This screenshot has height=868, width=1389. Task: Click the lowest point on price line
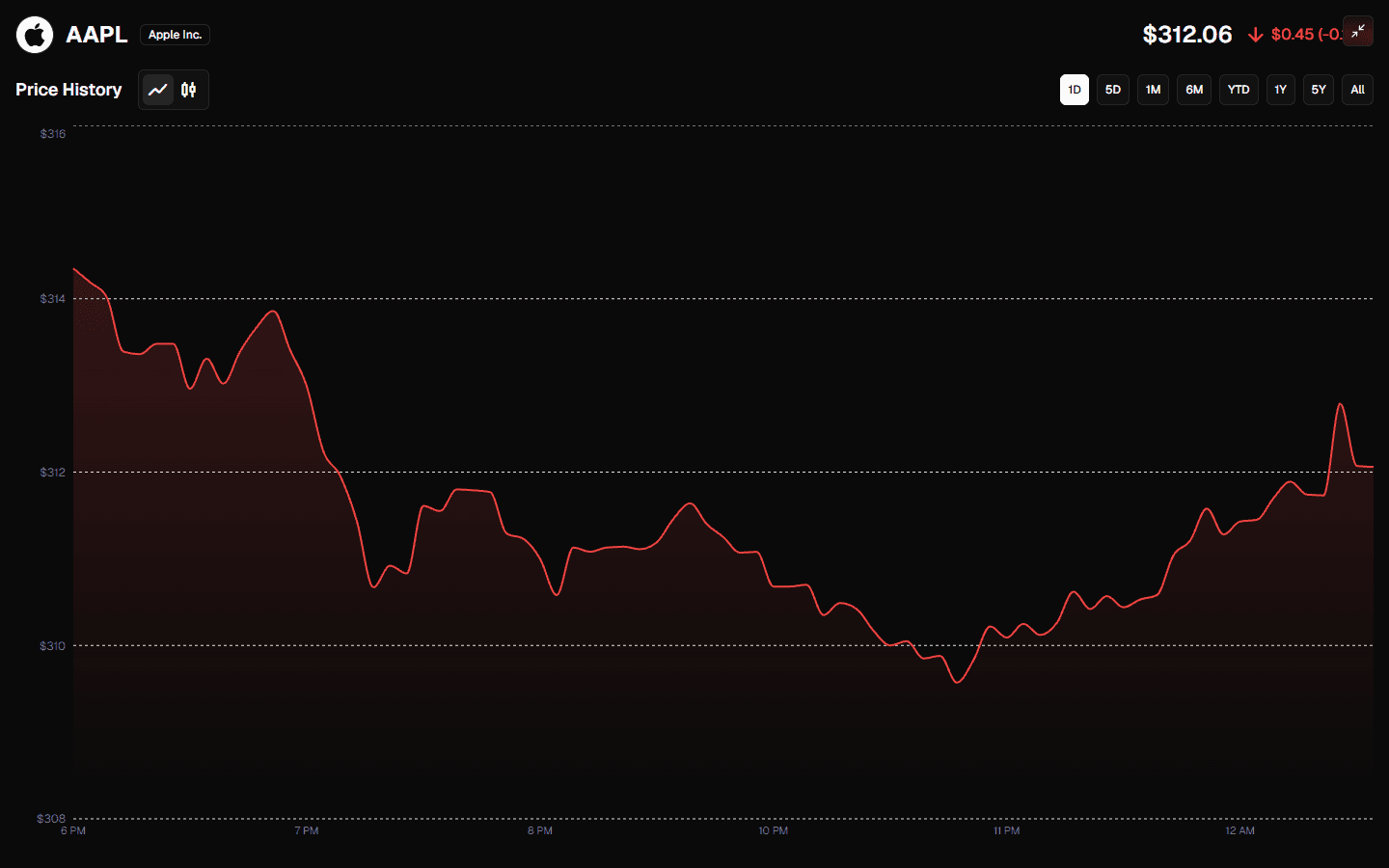957,682
